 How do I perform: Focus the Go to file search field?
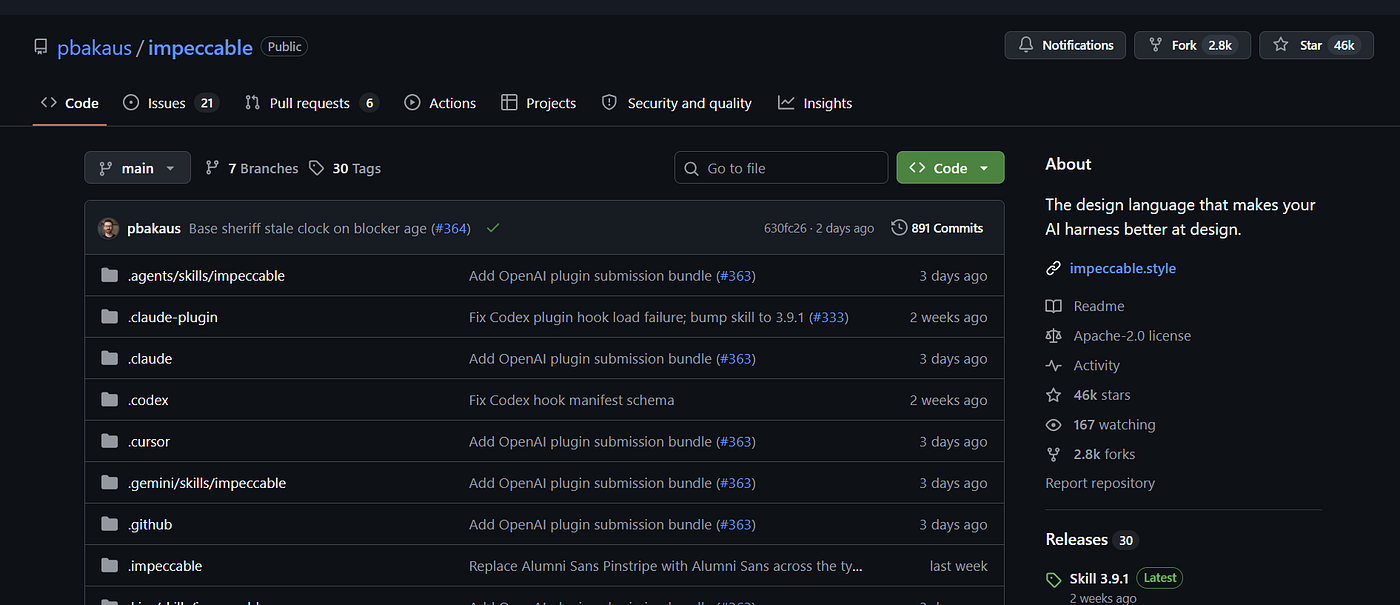781,168
